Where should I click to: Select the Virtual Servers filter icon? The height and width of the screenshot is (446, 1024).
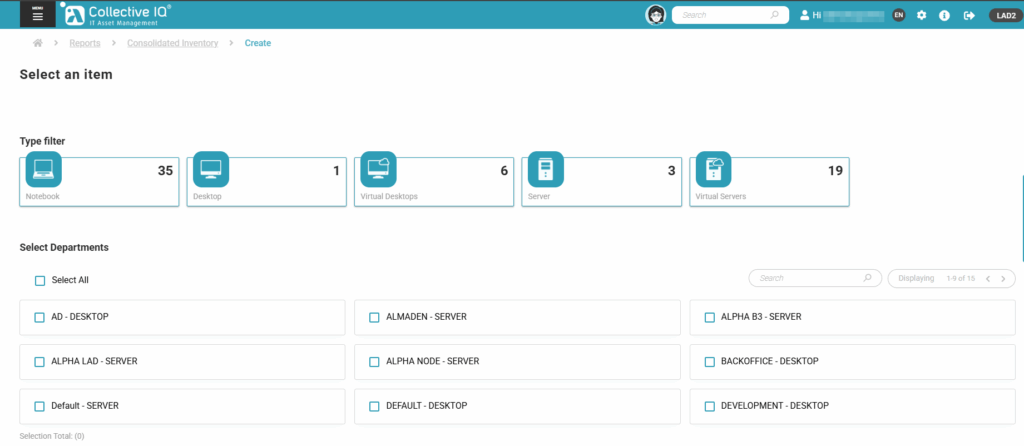tap(713, 168)
